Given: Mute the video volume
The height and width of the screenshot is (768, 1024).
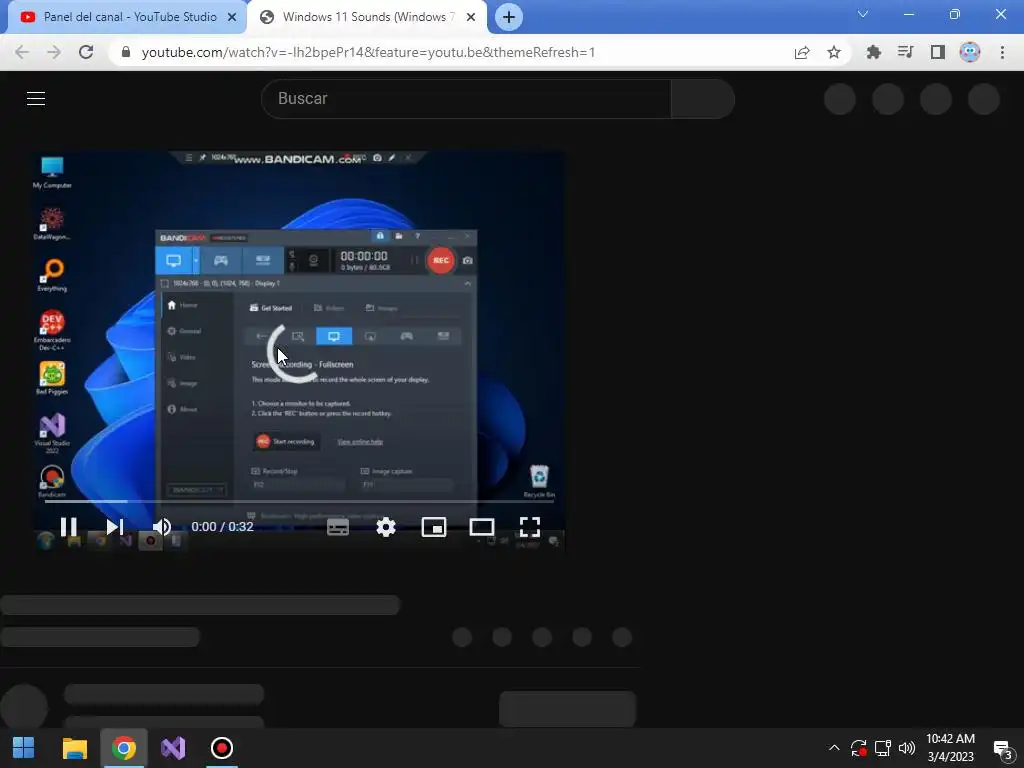Looking at the screenshot, I should pos(161,526).
